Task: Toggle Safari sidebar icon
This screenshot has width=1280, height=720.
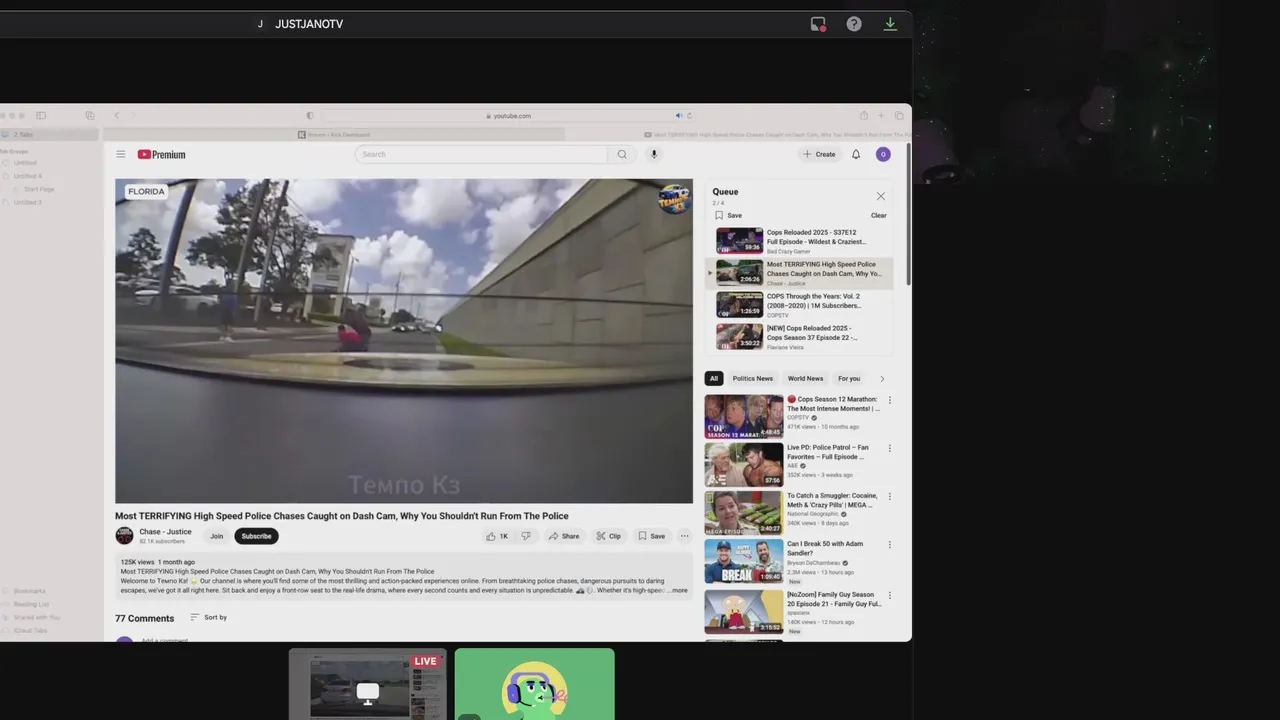Action: click(x=41, y=116)
